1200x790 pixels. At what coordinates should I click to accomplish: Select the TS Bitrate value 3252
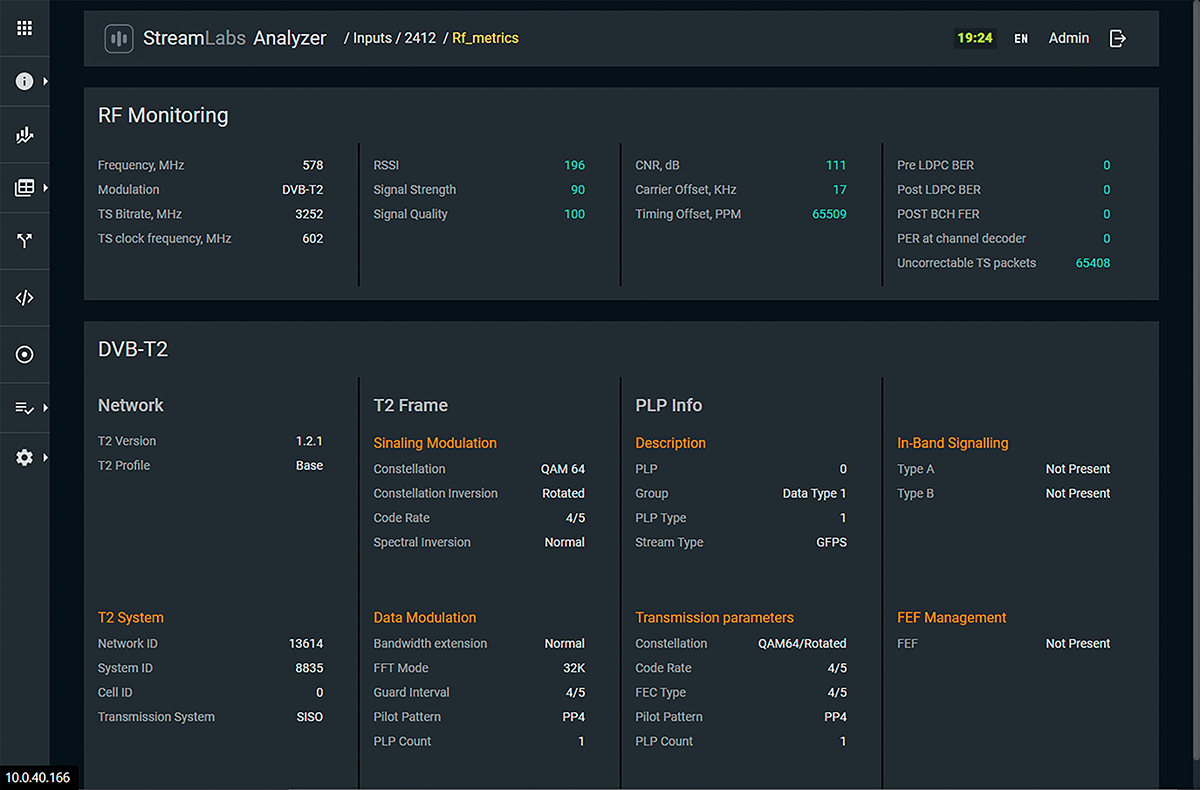(x=309, y=214)
